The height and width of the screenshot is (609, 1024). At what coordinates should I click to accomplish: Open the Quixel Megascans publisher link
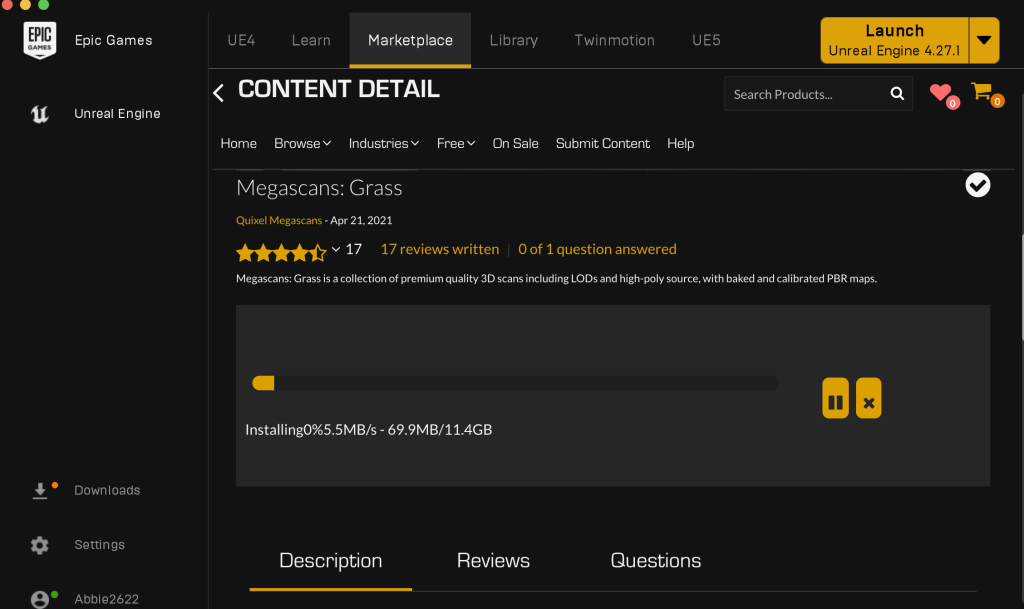click(x=279, y=220)
